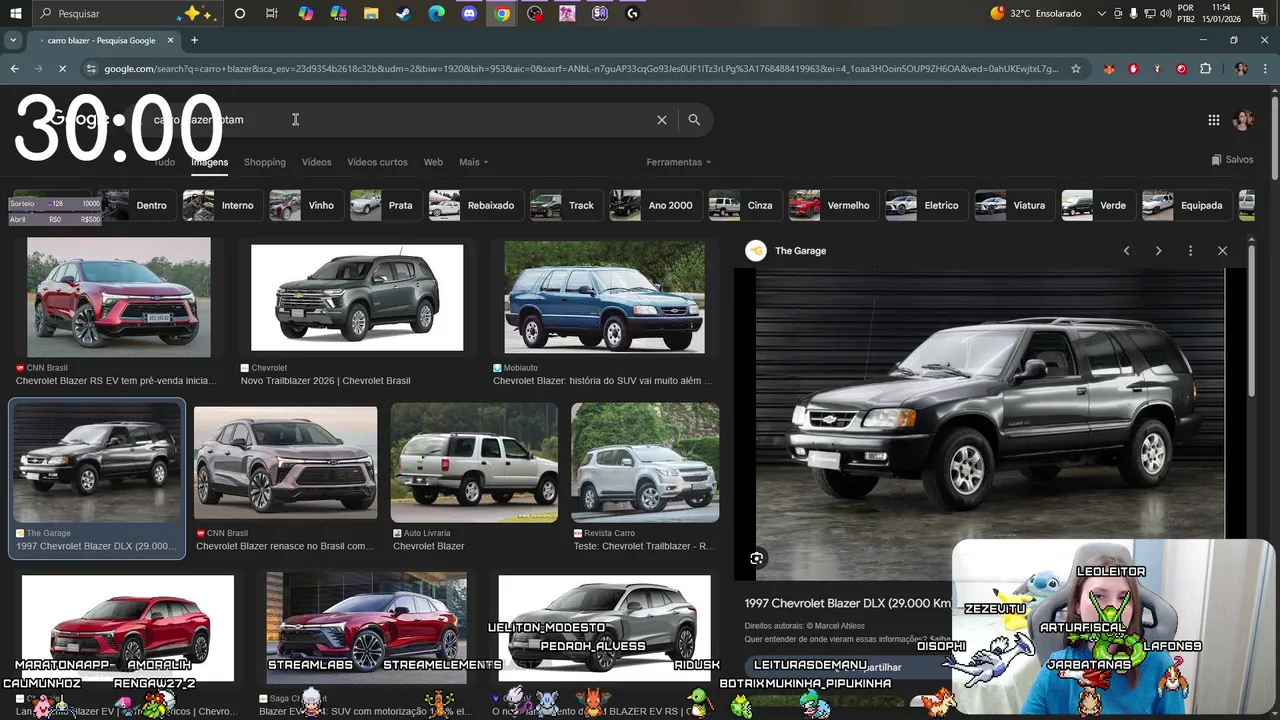Click the address bar URL
The width and height of the screenshot is (1280, 720).
(x=580, y=68)
